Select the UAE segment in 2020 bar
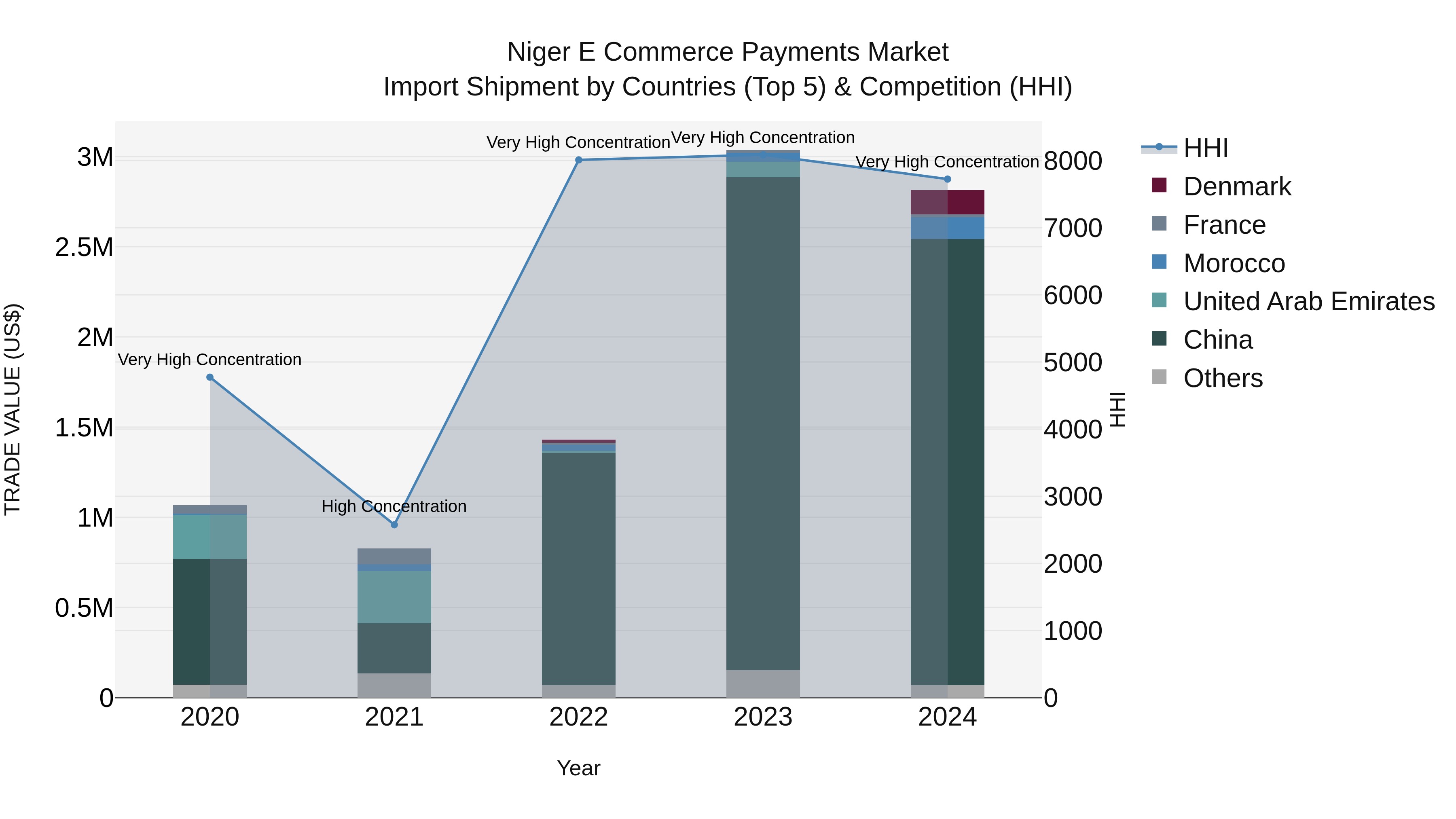This screenshot has width=1456, height=819. (210, 537)
